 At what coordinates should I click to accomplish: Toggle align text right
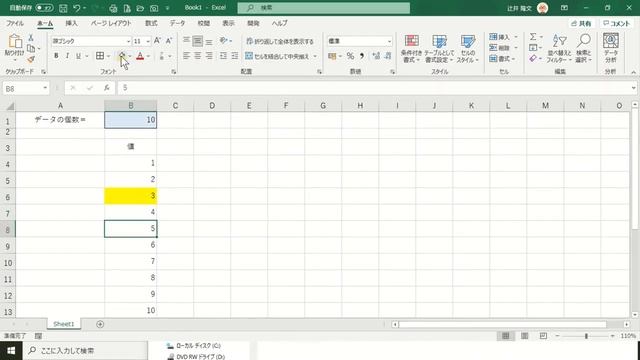pyautogui.click(x=209, y=56)
